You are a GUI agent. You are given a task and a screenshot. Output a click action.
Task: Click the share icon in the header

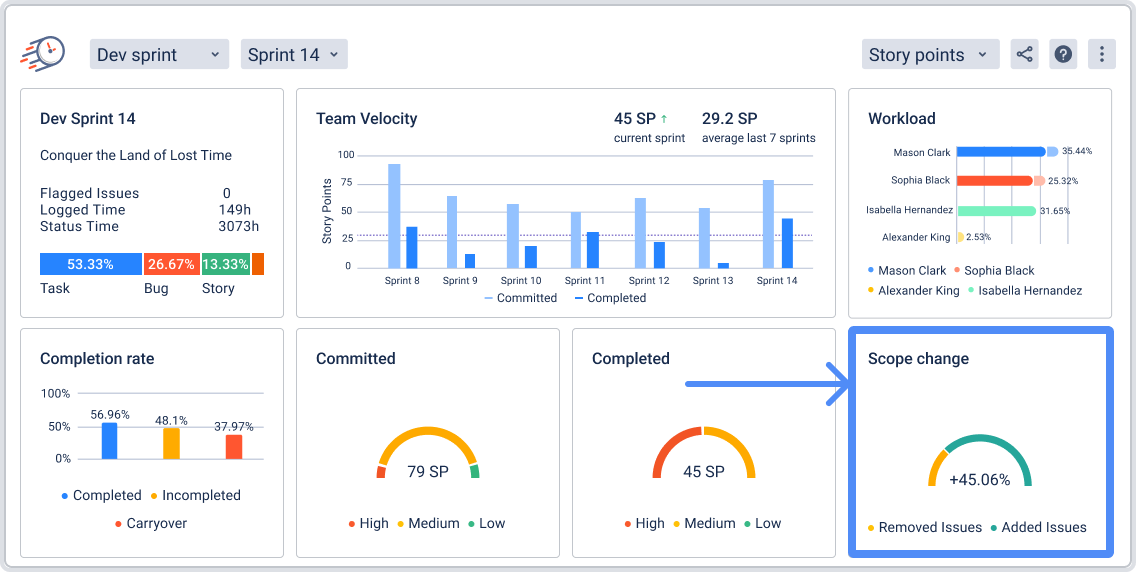[x=1024, y=54]
